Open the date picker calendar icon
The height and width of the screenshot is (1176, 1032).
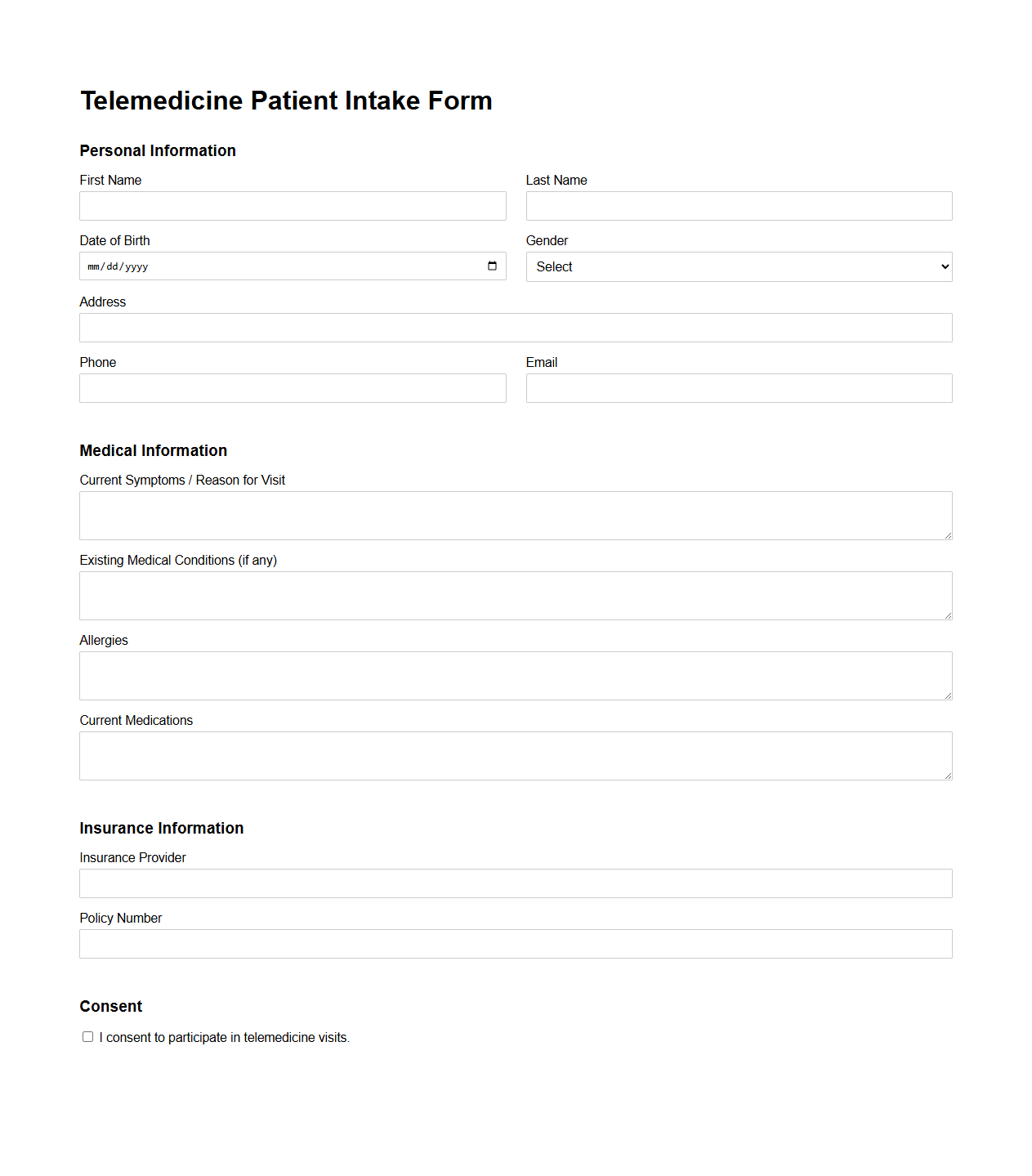[x=492, y=266]
